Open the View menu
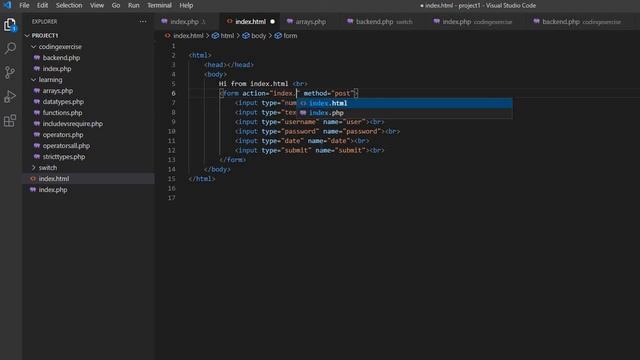This screenshot has width=640, height=360. [x=97, y=5]
